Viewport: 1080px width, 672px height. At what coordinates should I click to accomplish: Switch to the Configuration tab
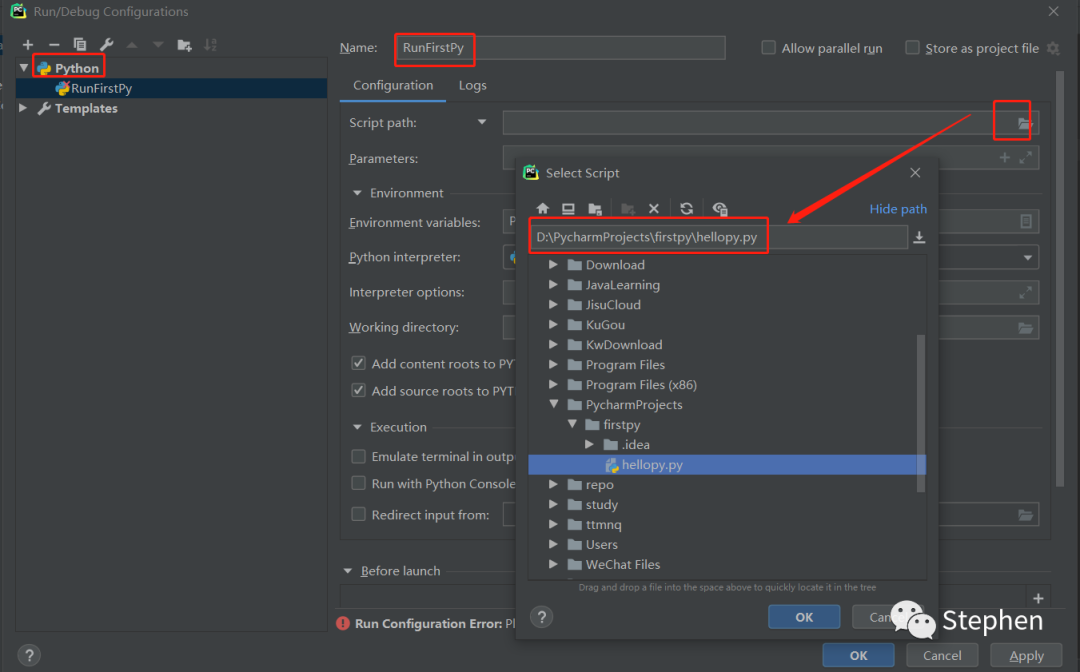pos(393,85)
